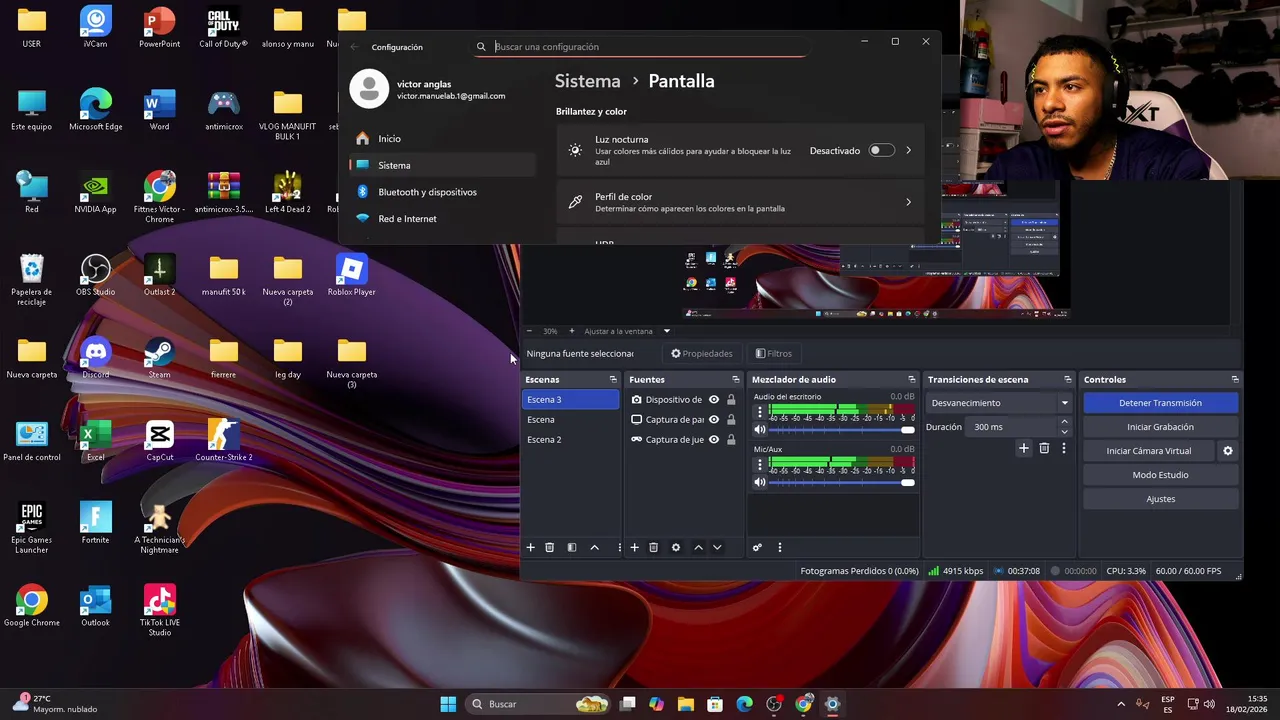Go to Sistema breadcrumb in Settings
Viewport: 1280px width, 720px height.
point(588,81)
